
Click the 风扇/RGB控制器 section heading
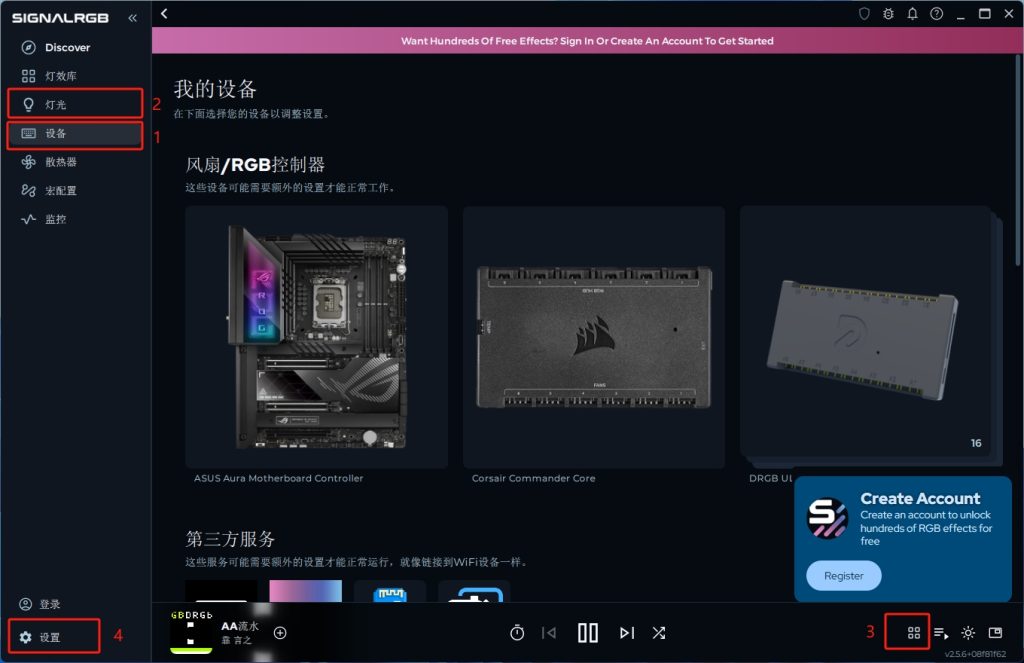[x=255, y=165]
